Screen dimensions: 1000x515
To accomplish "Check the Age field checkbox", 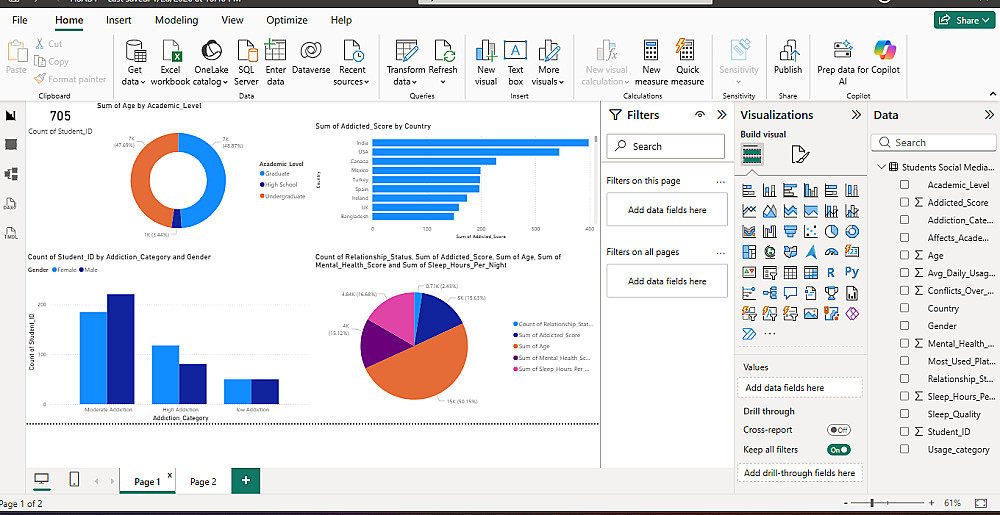I will click(904, 255).
